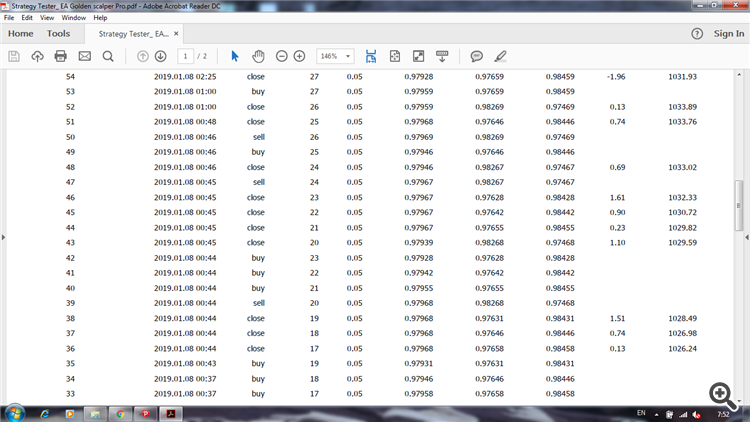Screen dimensions: 750x422
Task: Click fit one full page icon
Action: (395, 56)
